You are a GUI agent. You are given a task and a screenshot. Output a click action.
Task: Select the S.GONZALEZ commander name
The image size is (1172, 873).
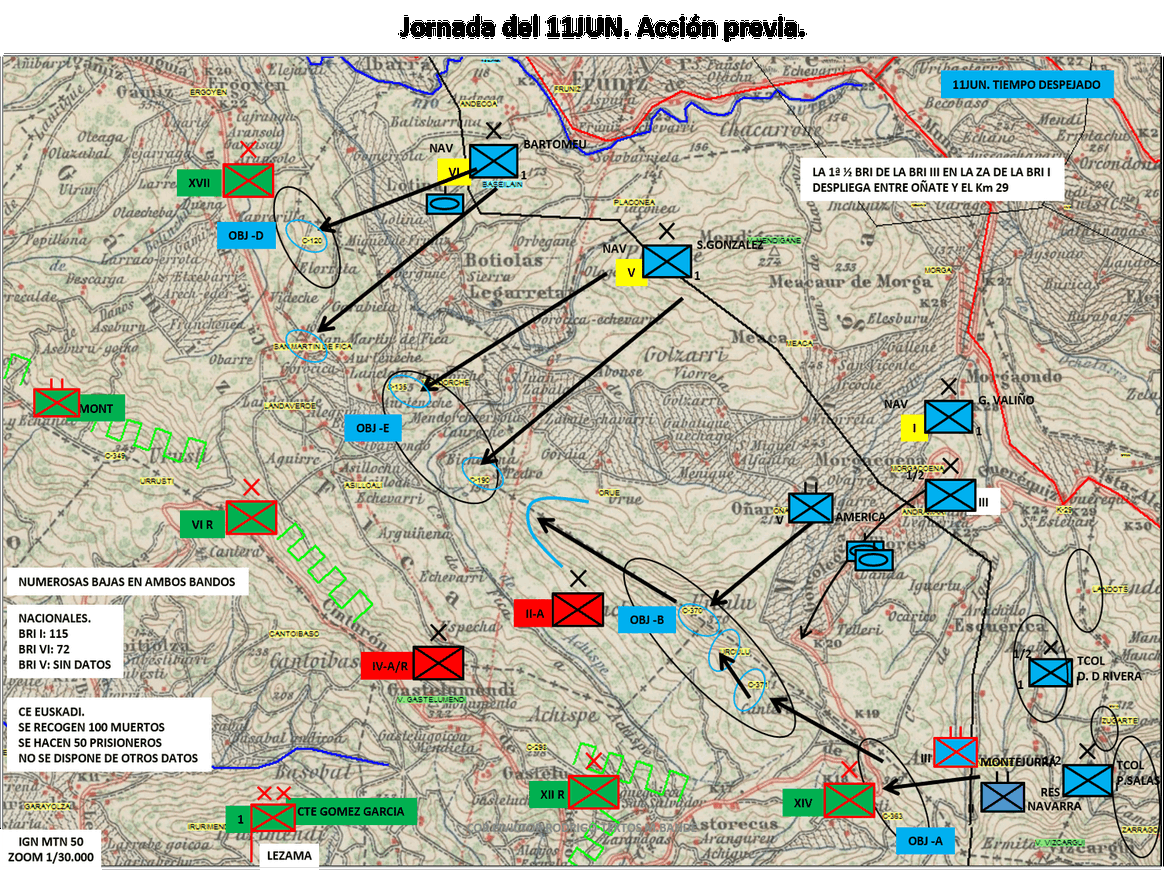tap(730, 244)
